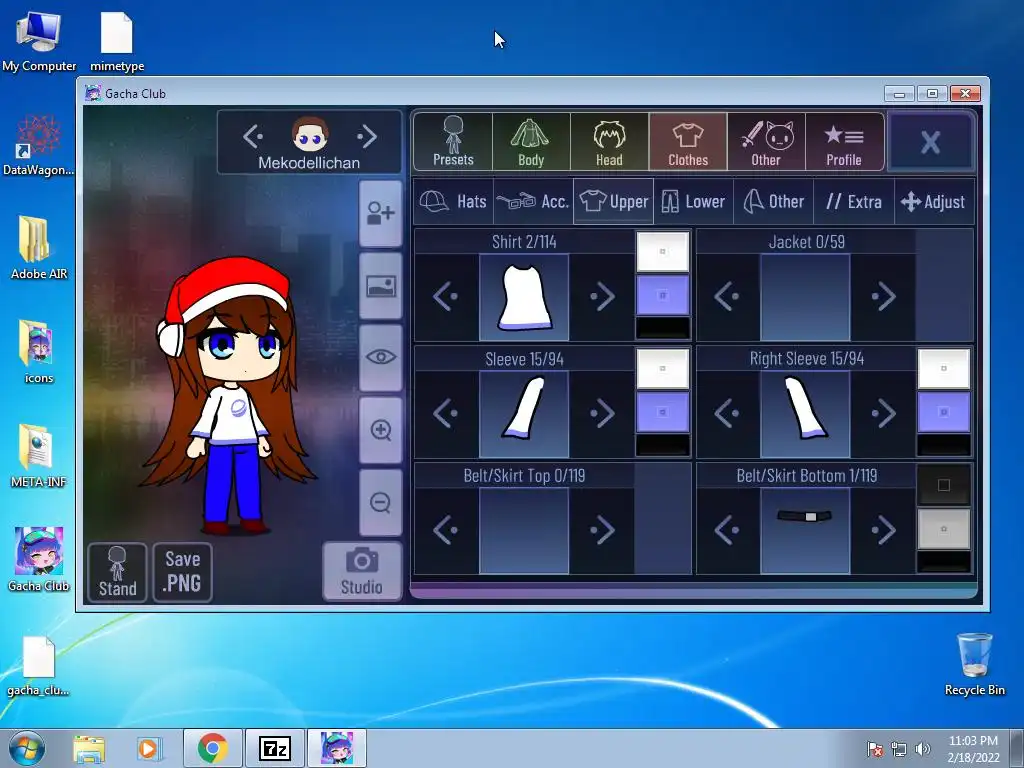Open the Shirt white color swatch
Screen dimensions: 1024x768
[x=663, y=251]
